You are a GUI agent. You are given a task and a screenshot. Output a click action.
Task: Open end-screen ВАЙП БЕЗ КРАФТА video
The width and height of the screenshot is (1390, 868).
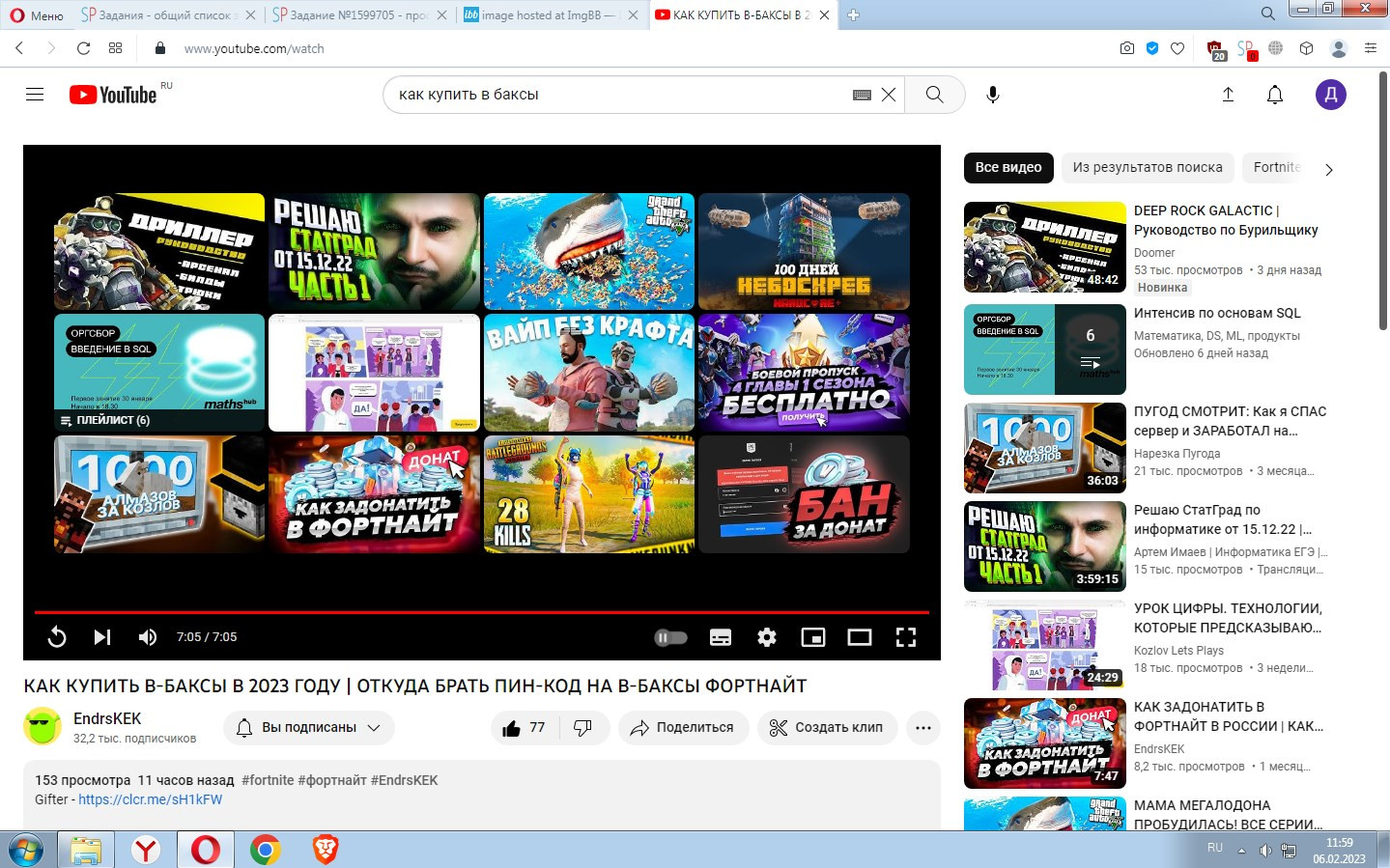589,373
